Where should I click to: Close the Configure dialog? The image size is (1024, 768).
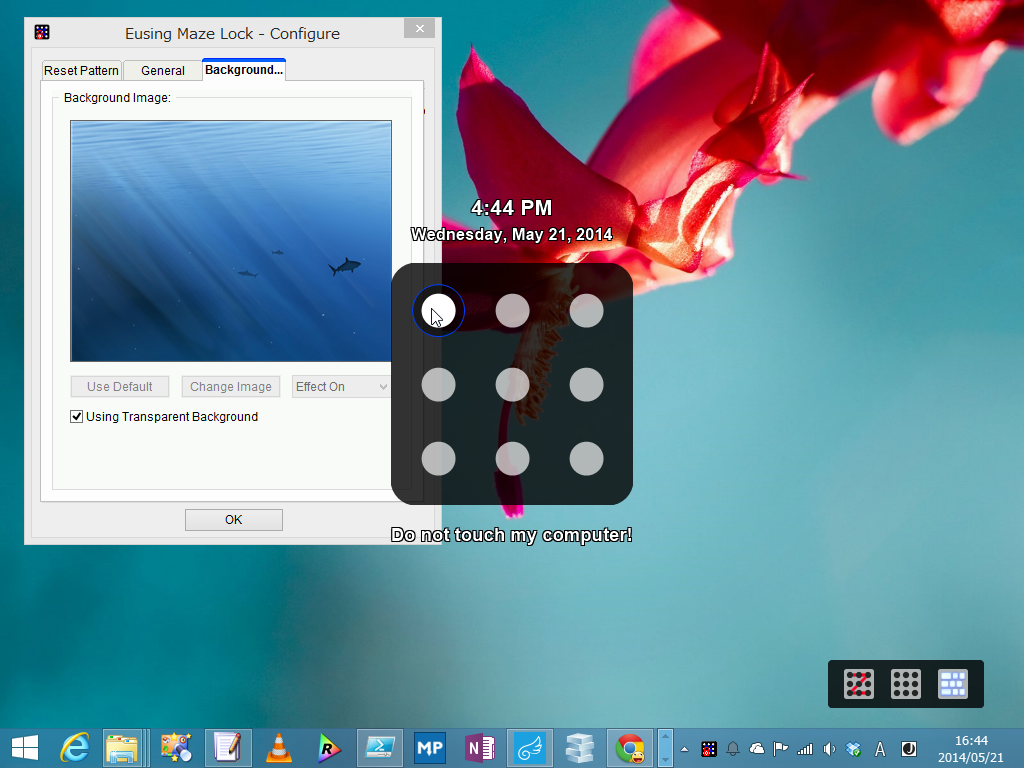coord(419,28)
